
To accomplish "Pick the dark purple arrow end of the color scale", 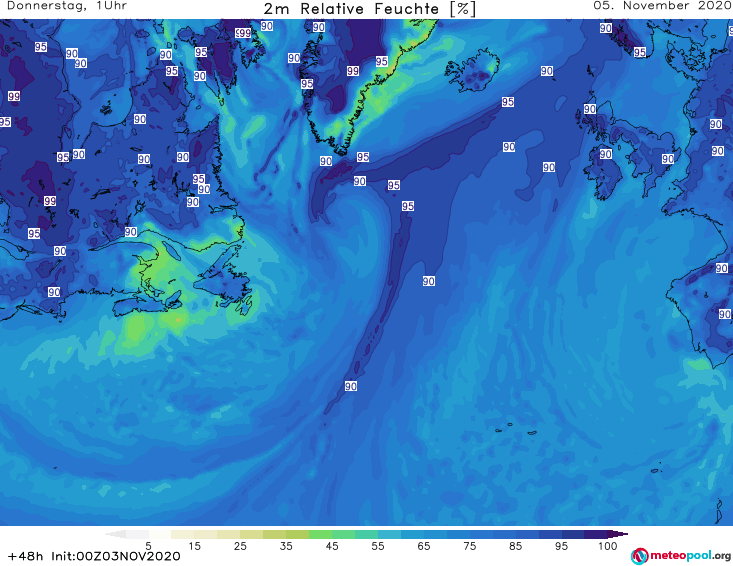I will tap(618, 534).
